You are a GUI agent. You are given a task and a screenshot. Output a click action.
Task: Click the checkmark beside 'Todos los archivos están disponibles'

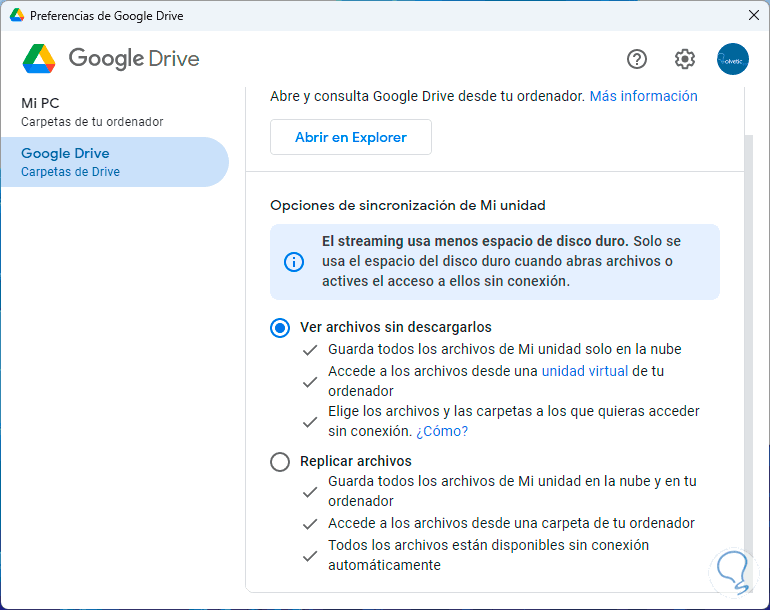(x=311, y=556)
